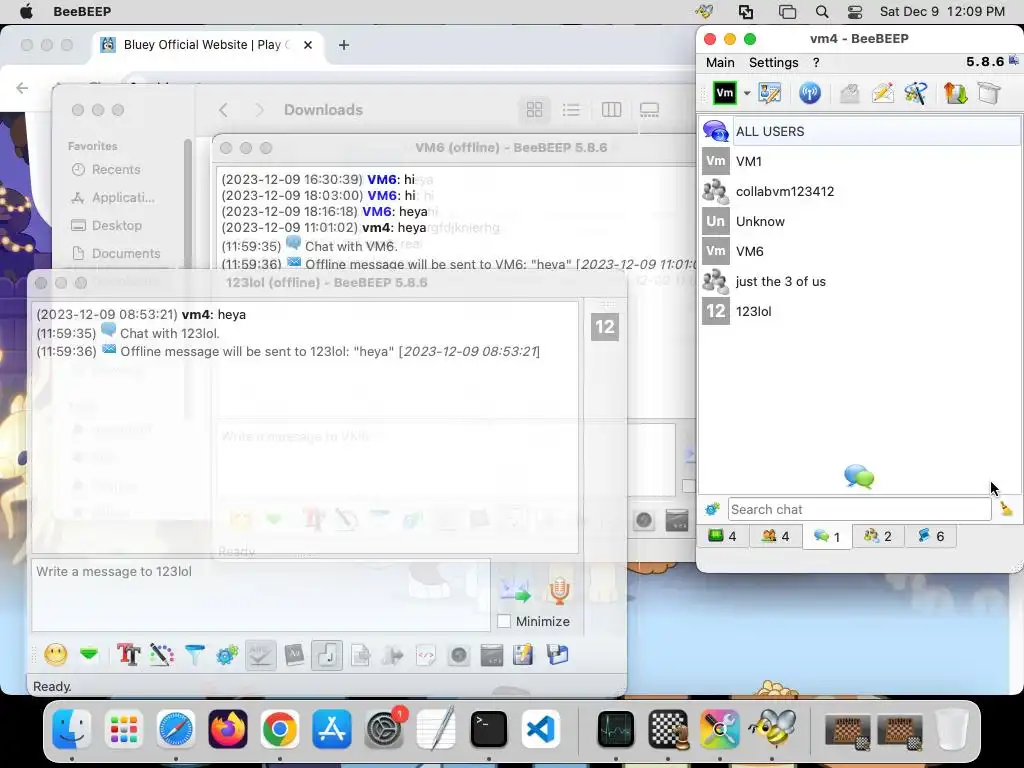Viewport: 1024px width, 768px height.
Task: Focus the 'Write a message to 123lol' field
Action: click(x=261, y=594)
